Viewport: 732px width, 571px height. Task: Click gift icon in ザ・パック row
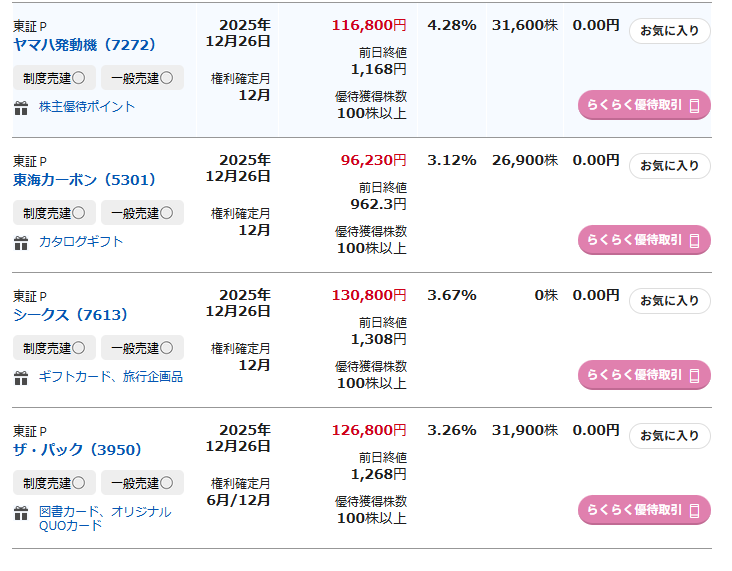tap(21, 513)
